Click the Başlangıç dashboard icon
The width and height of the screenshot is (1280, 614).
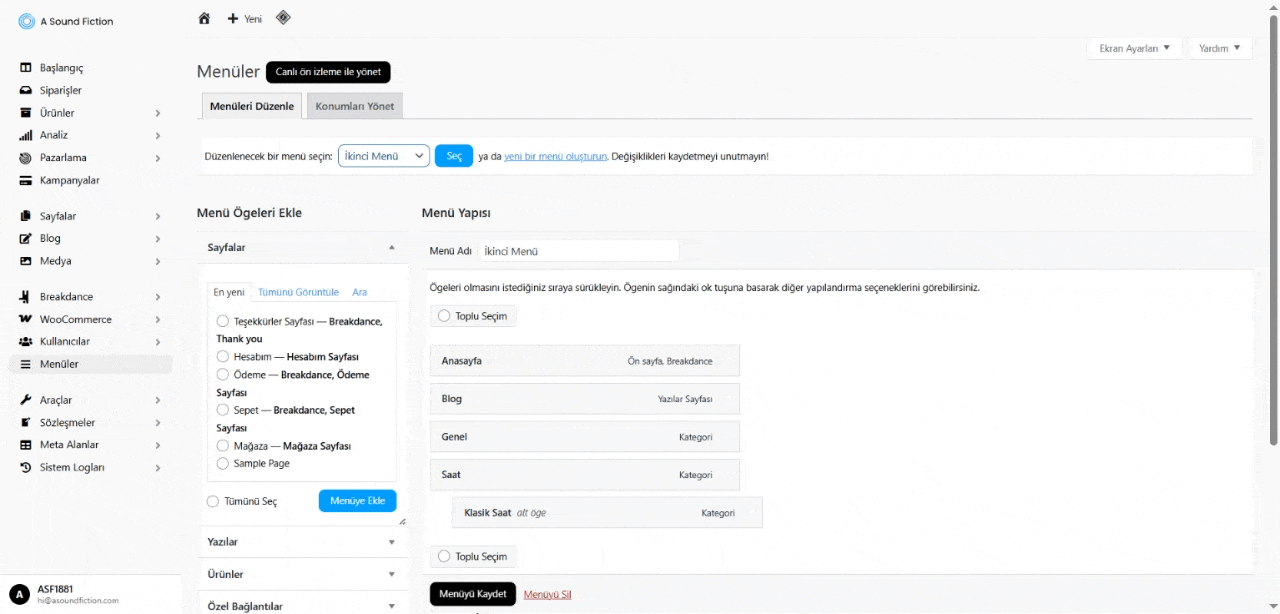pos(26,68)
